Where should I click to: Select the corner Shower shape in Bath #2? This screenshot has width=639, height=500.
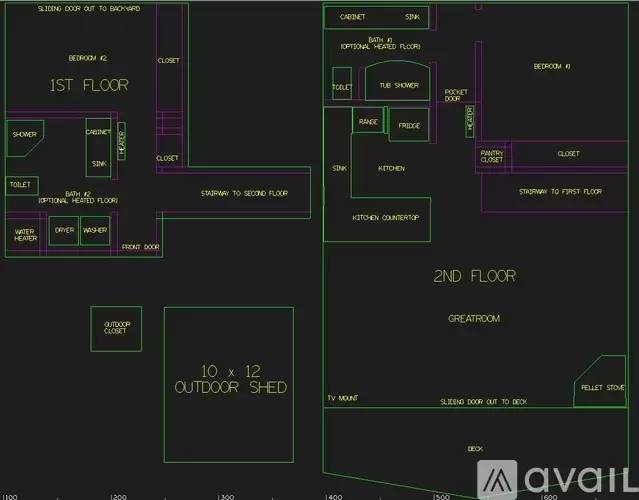click(x=24, y=138)
